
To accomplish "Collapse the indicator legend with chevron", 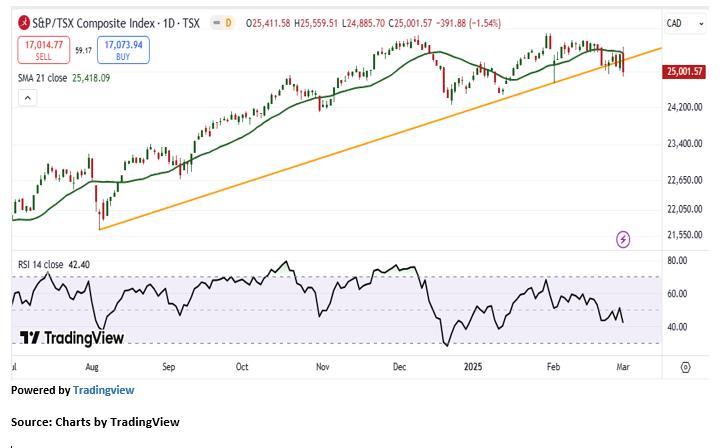I will point(27,98).
